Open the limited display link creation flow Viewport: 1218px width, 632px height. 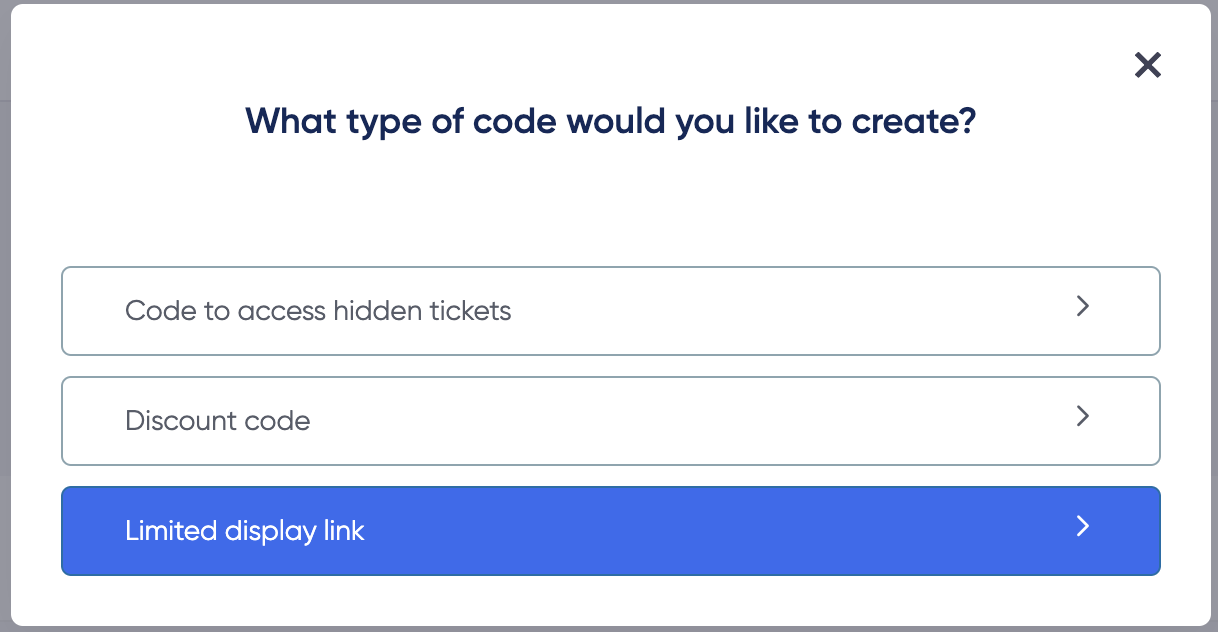tap(611, 531)
